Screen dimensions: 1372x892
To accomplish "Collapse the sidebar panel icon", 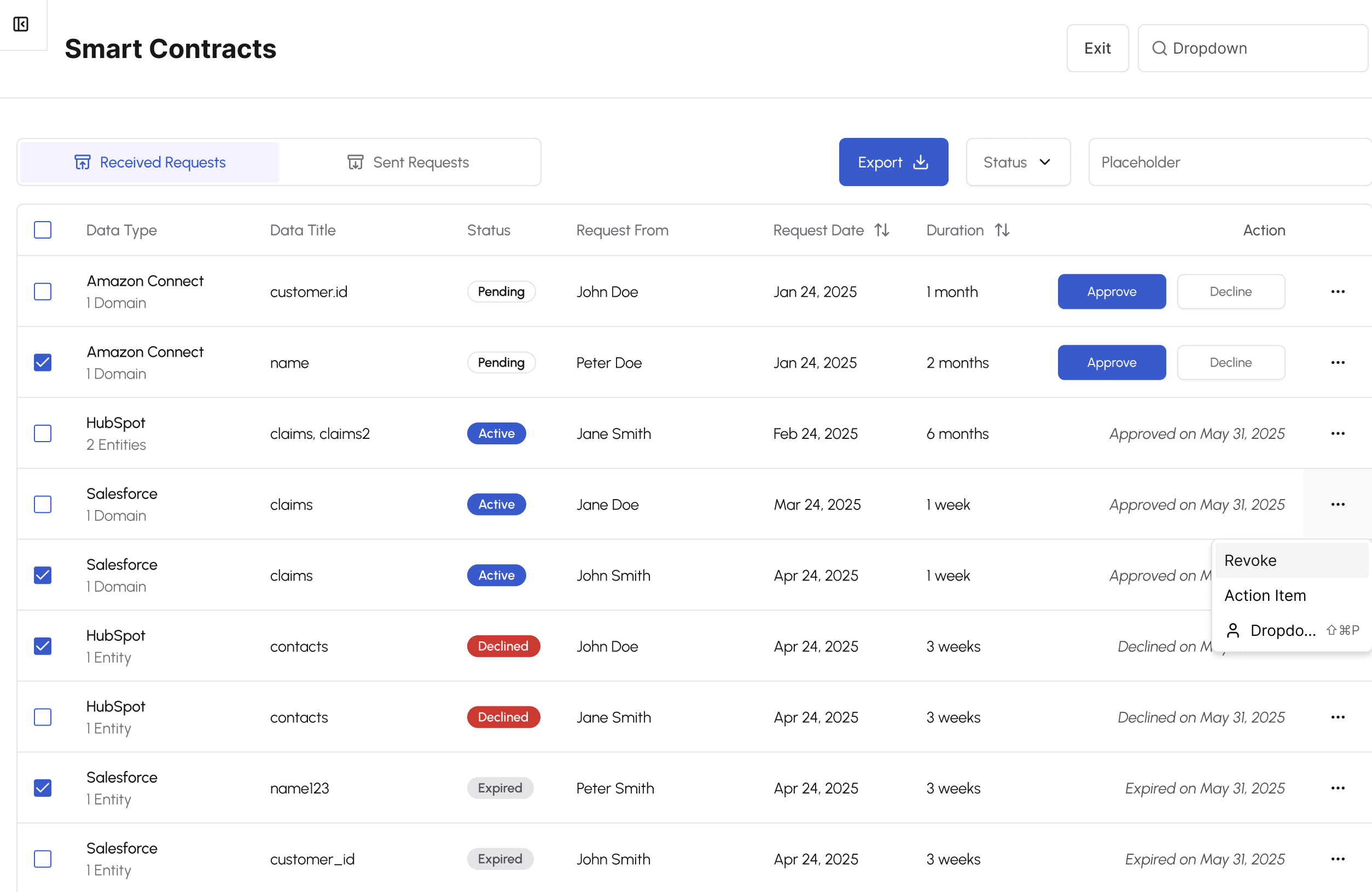I will coord(21,24).
